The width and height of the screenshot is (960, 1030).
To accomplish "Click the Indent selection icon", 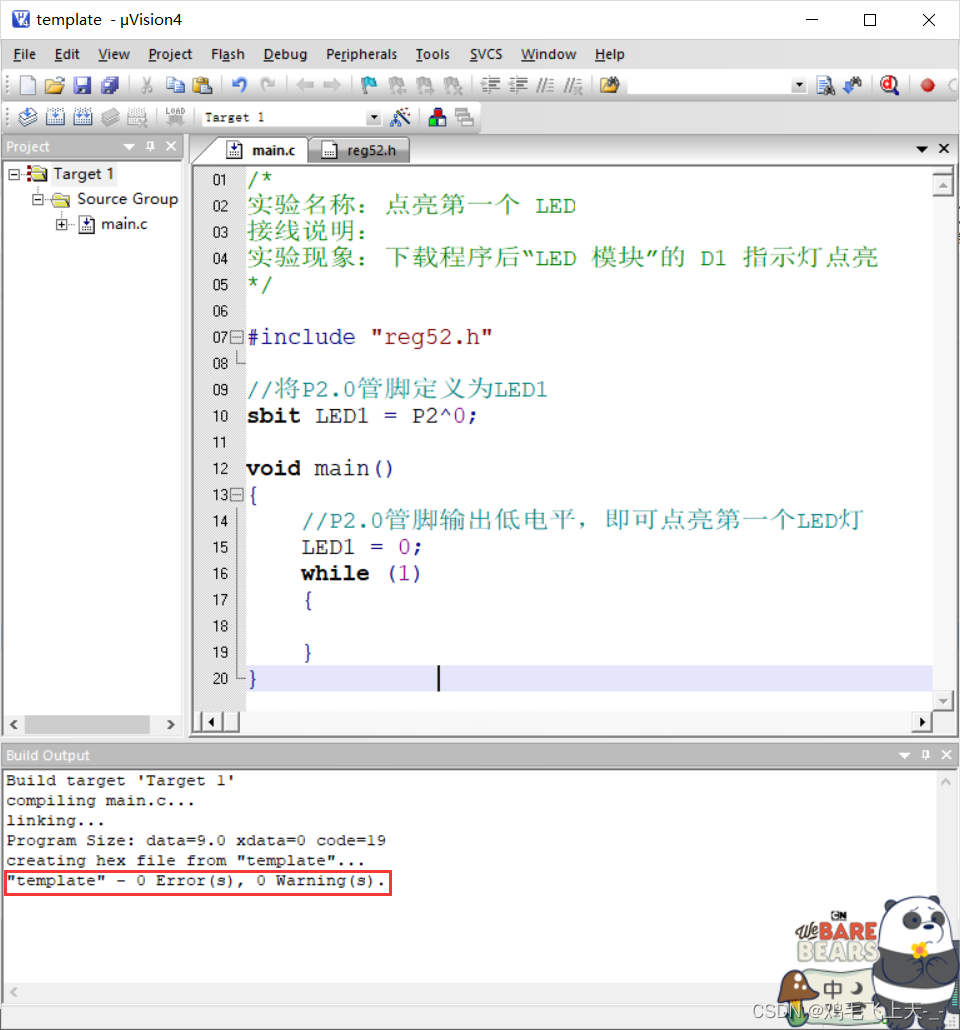I will click(490, 85).
